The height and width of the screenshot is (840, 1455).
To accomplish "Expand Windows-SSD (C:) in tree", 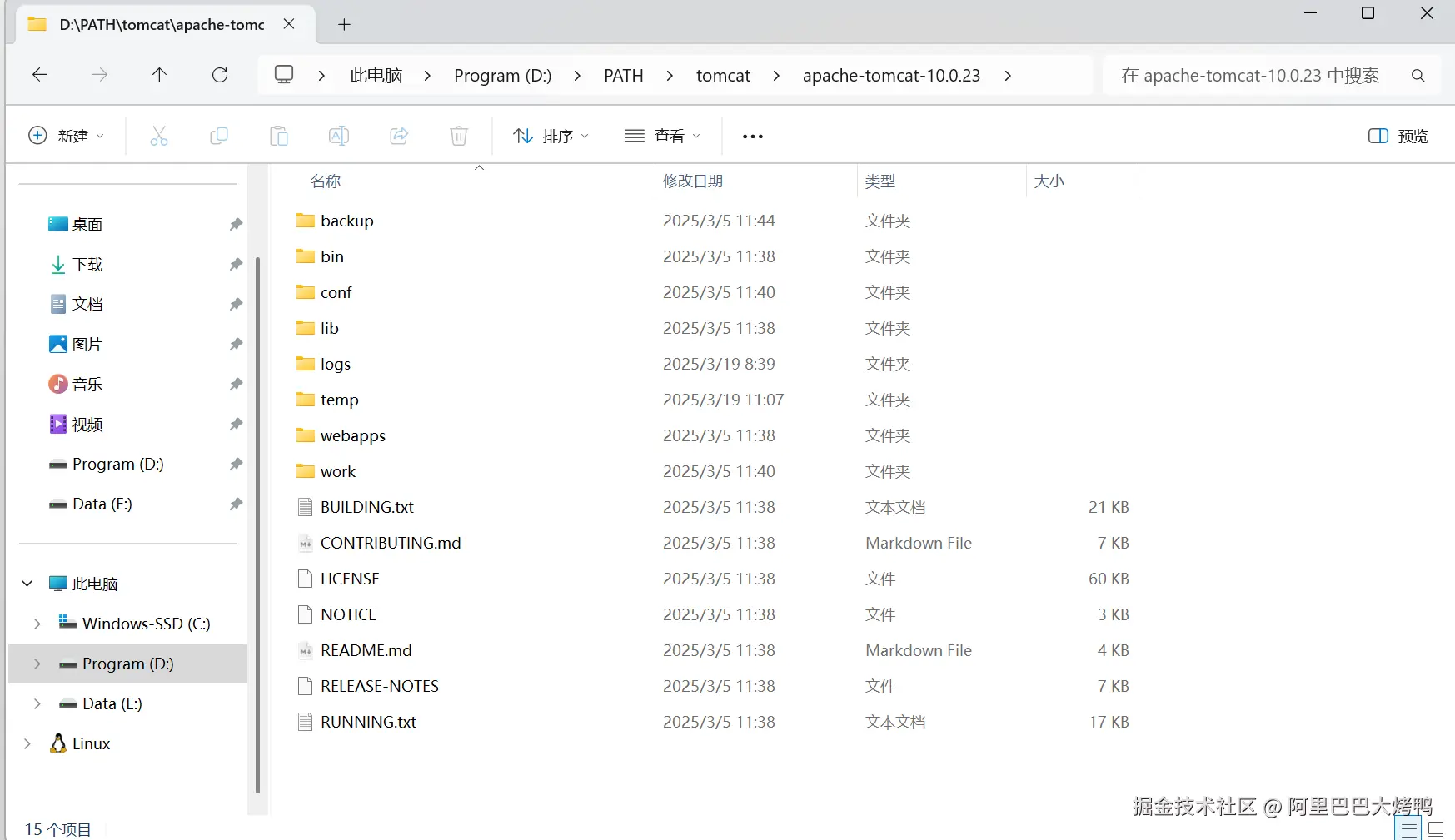I will [x=37, y=624].
